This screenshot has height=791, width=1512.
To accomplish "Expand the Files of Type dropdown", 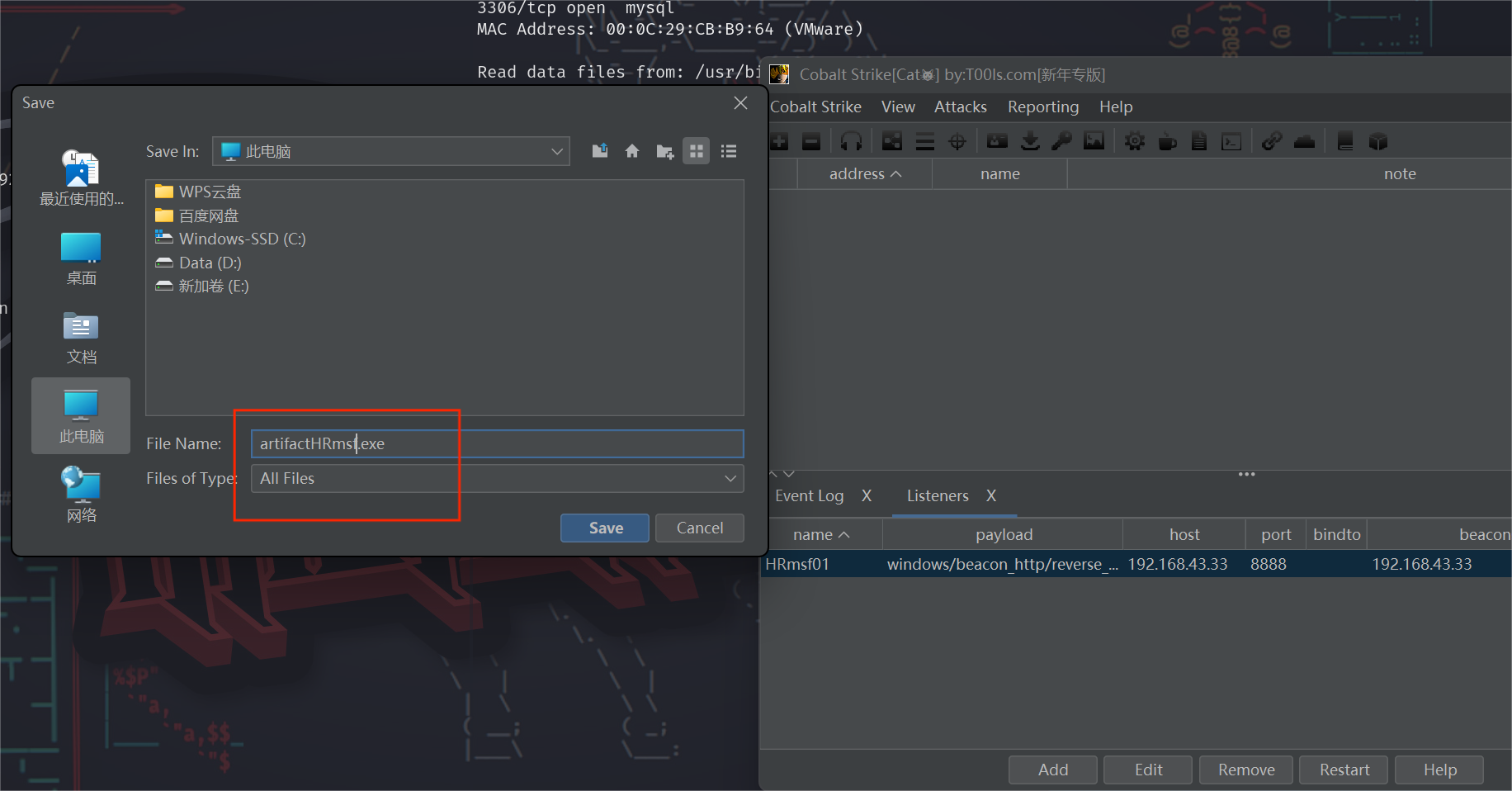I will coord(730,479).
